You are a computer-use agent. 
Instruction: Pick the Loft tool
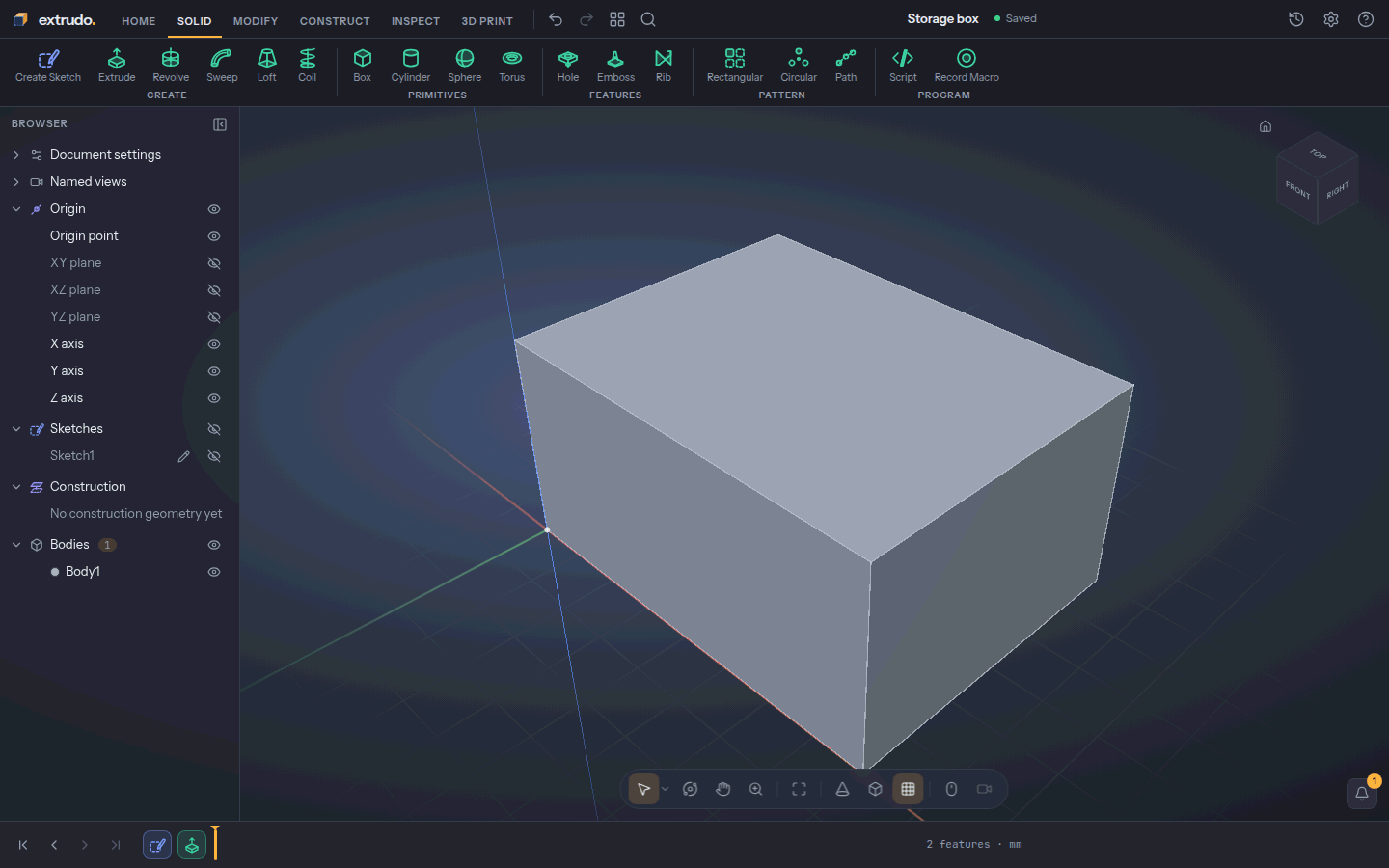point(267,66)
